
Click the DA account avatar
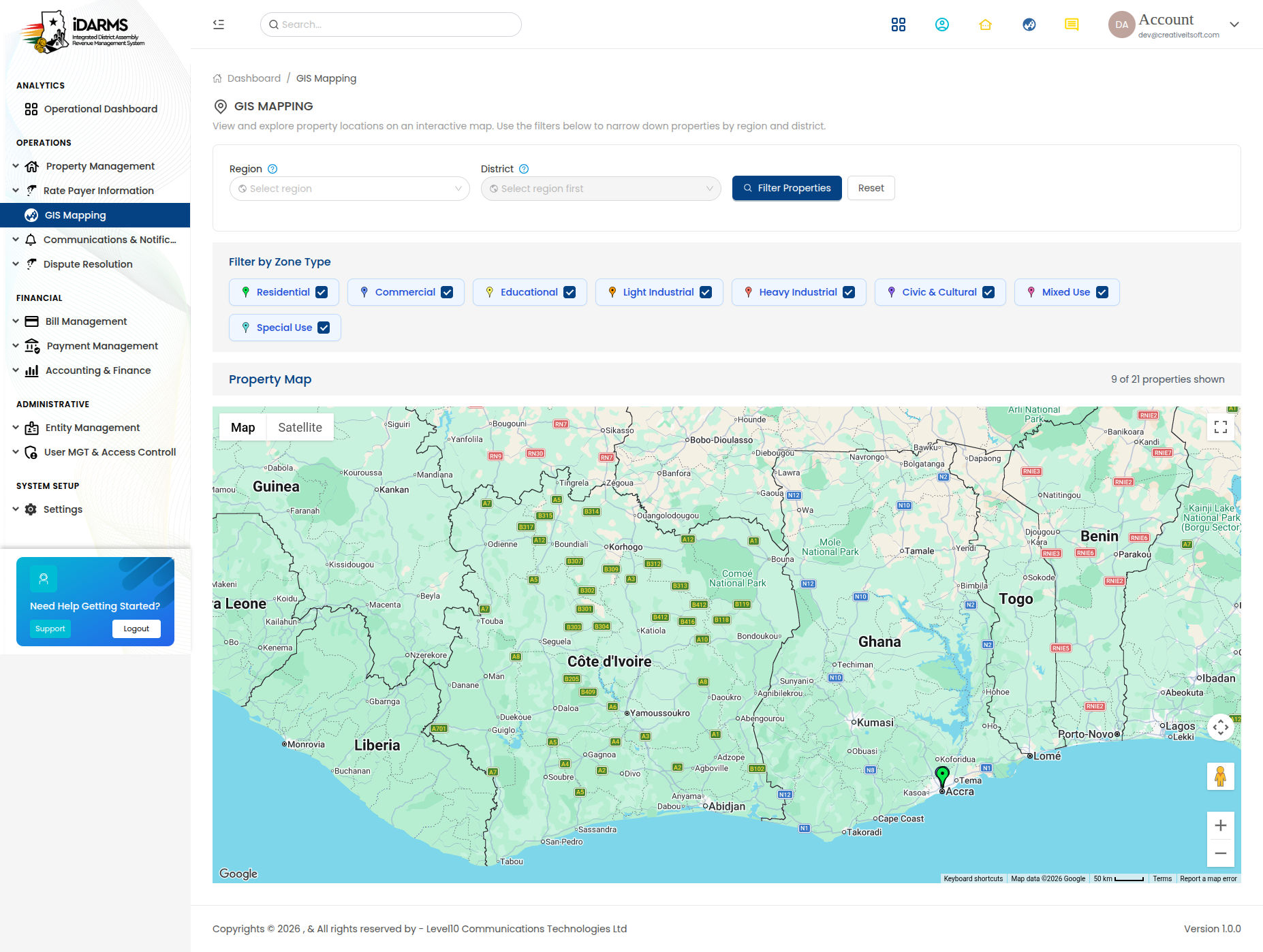pos(1121,25)
